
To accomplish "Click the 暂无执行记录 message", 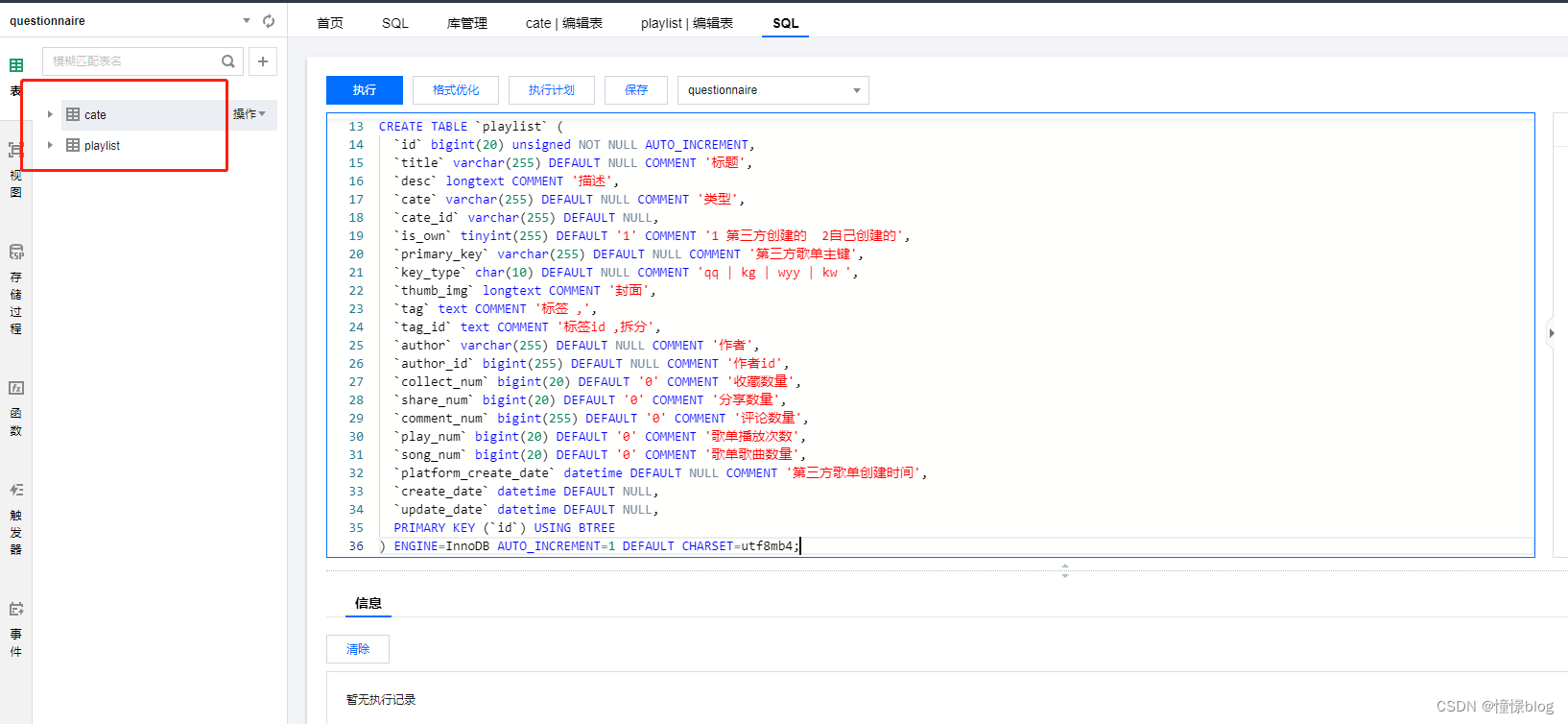I will (x=381, y=700).
